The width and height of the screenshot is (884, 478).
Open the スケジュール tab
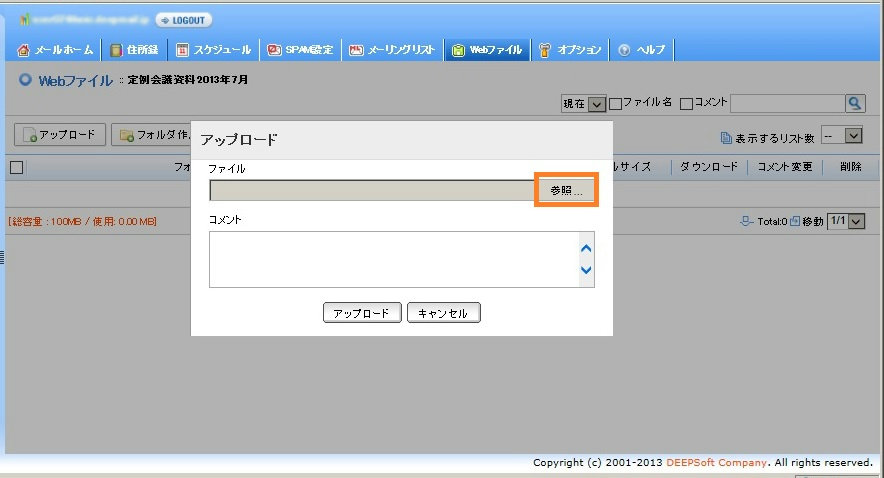click(x=214, y=50)
